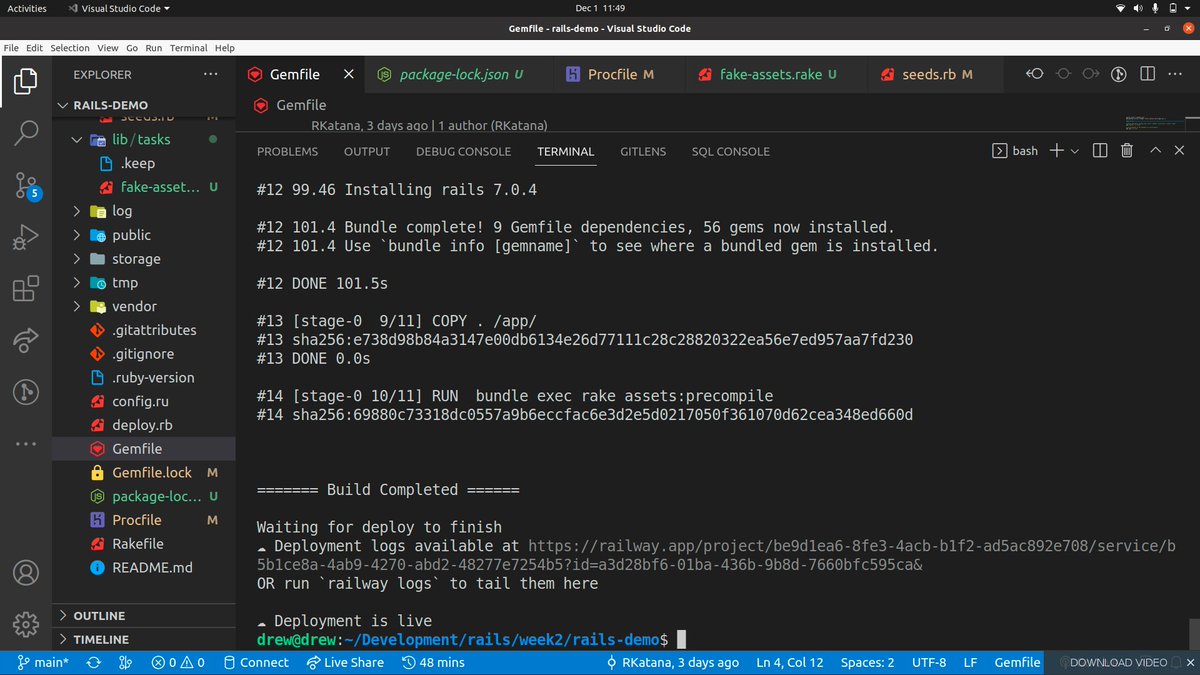Open the Accounts icon

point(26,574)
